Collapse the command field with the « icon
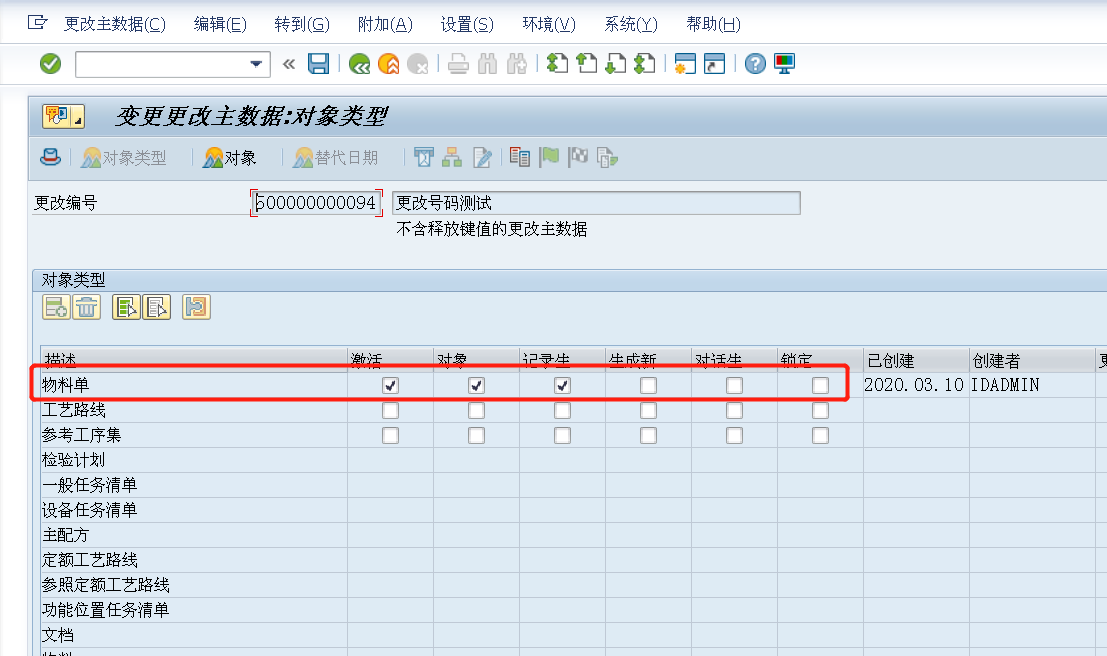1107x656 pixels. (x=289, y=64)
